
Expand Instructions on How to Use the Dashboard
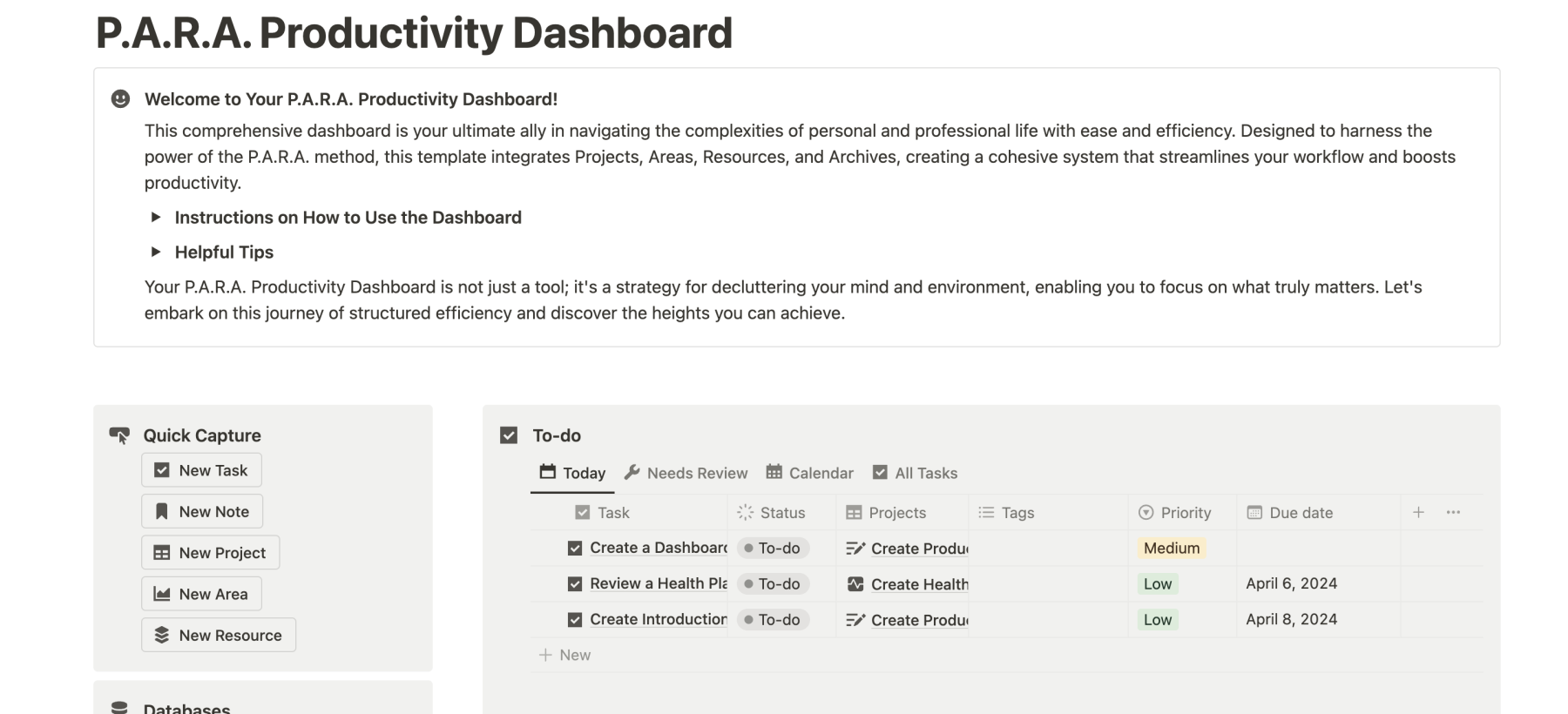coord(156,218)
